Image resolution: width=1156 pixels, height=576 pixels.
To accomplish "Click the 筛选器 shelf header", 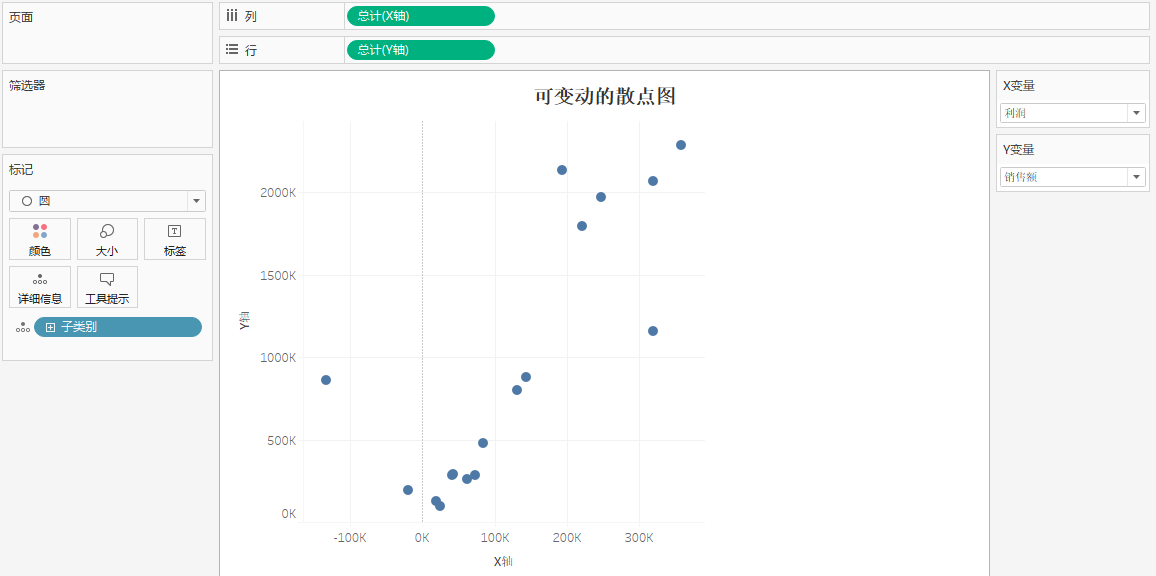I will coord(27,85).
